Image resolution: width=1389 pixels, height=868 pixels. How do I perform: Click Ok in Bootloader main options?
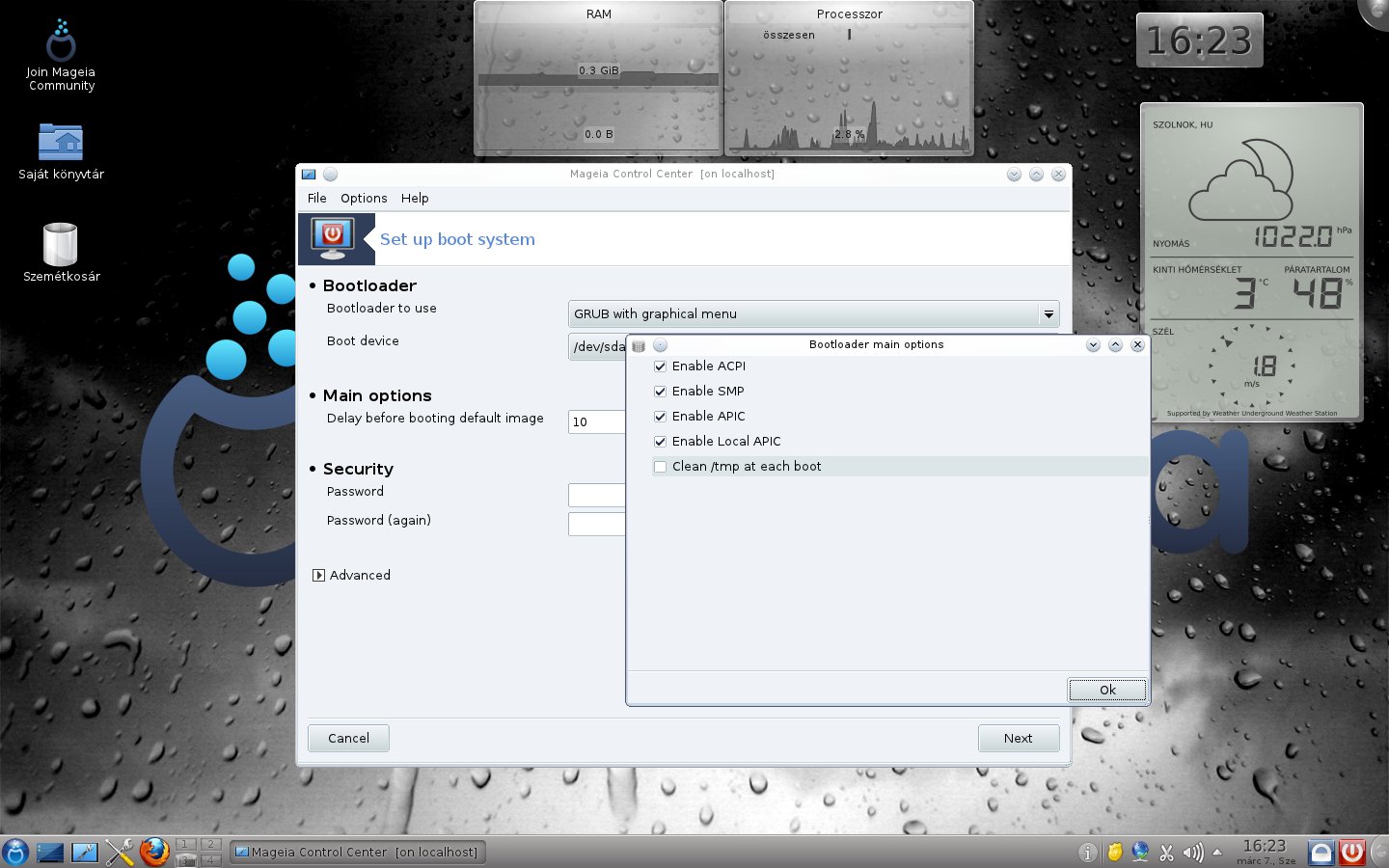(x=1107, y=690)
